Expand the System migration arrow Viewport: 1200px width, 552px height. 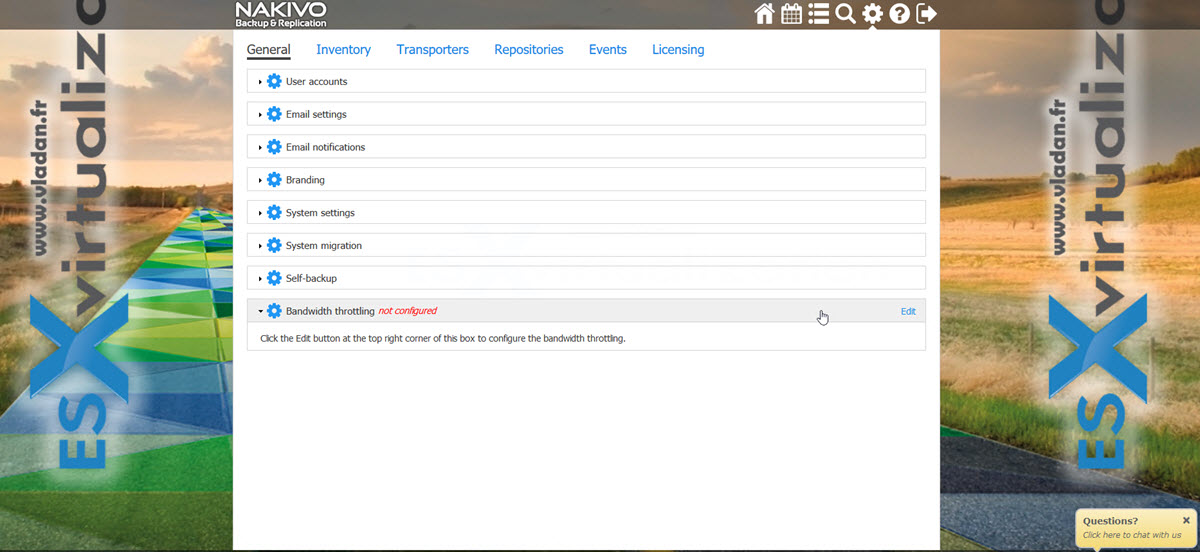point(260,246)
